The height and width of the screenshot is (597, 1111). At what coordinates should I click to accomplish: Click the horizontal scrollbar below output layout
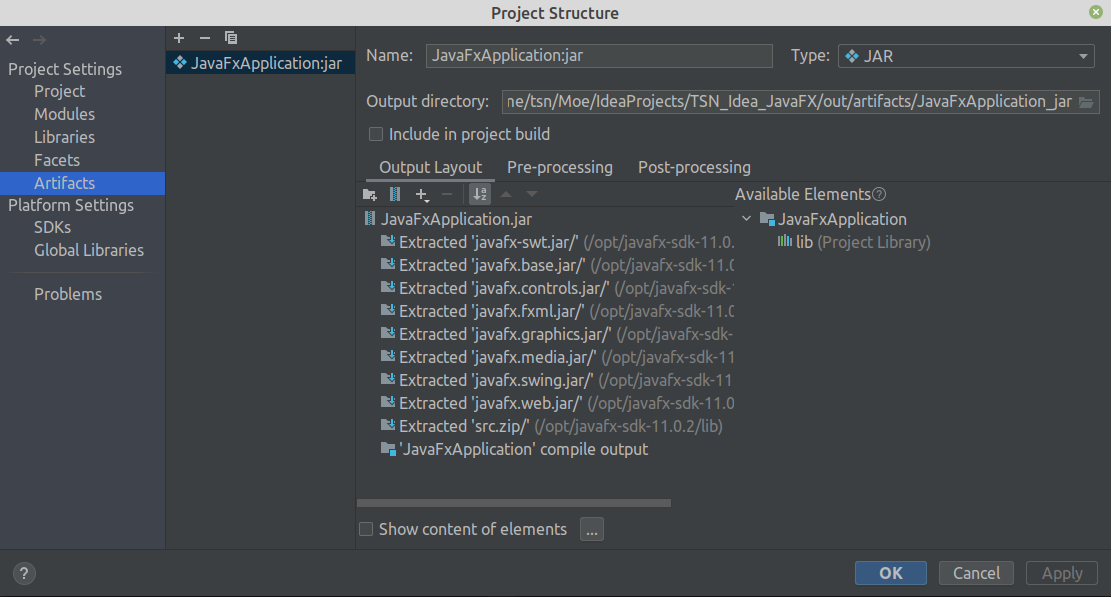pos(514,503)
